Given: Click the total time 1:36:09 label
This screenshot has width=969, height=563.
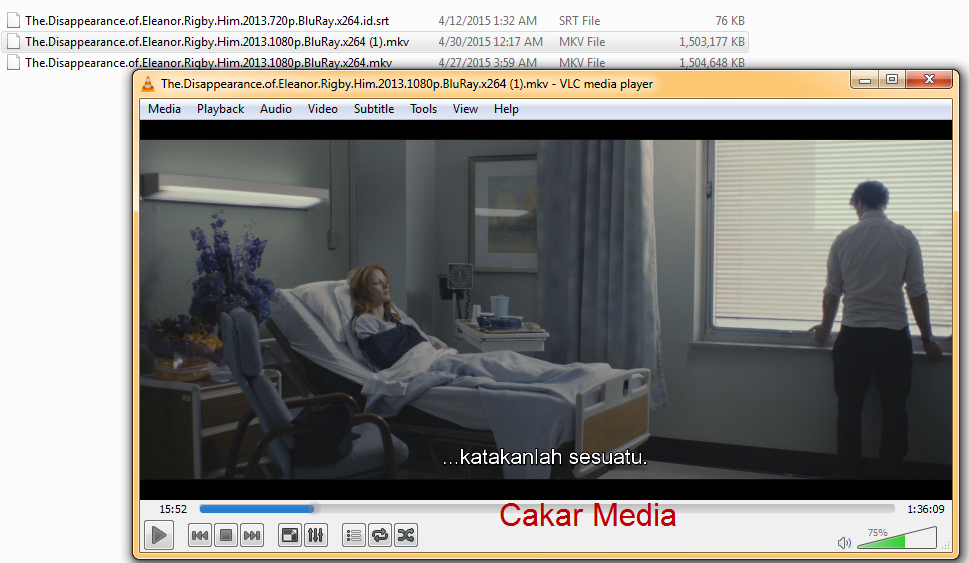Looking at the screenshot, I should point(926,509).
